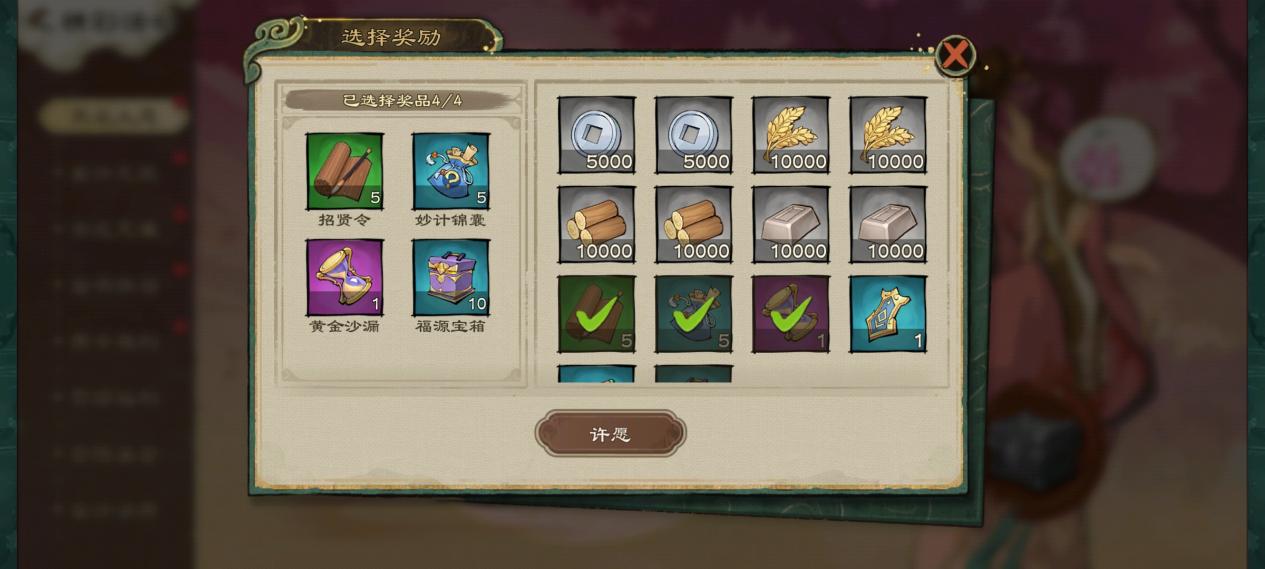Screen dimensions: 1265x569
Task: Uncheck the selected purple hourglass reward in grid
Action: tap(790, 314)
